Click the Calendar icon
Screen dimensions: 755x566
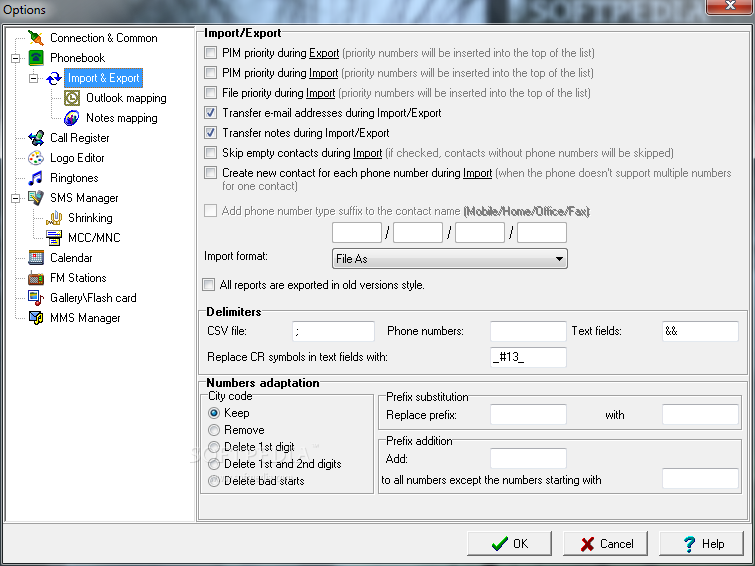click(x=36, y=258)
